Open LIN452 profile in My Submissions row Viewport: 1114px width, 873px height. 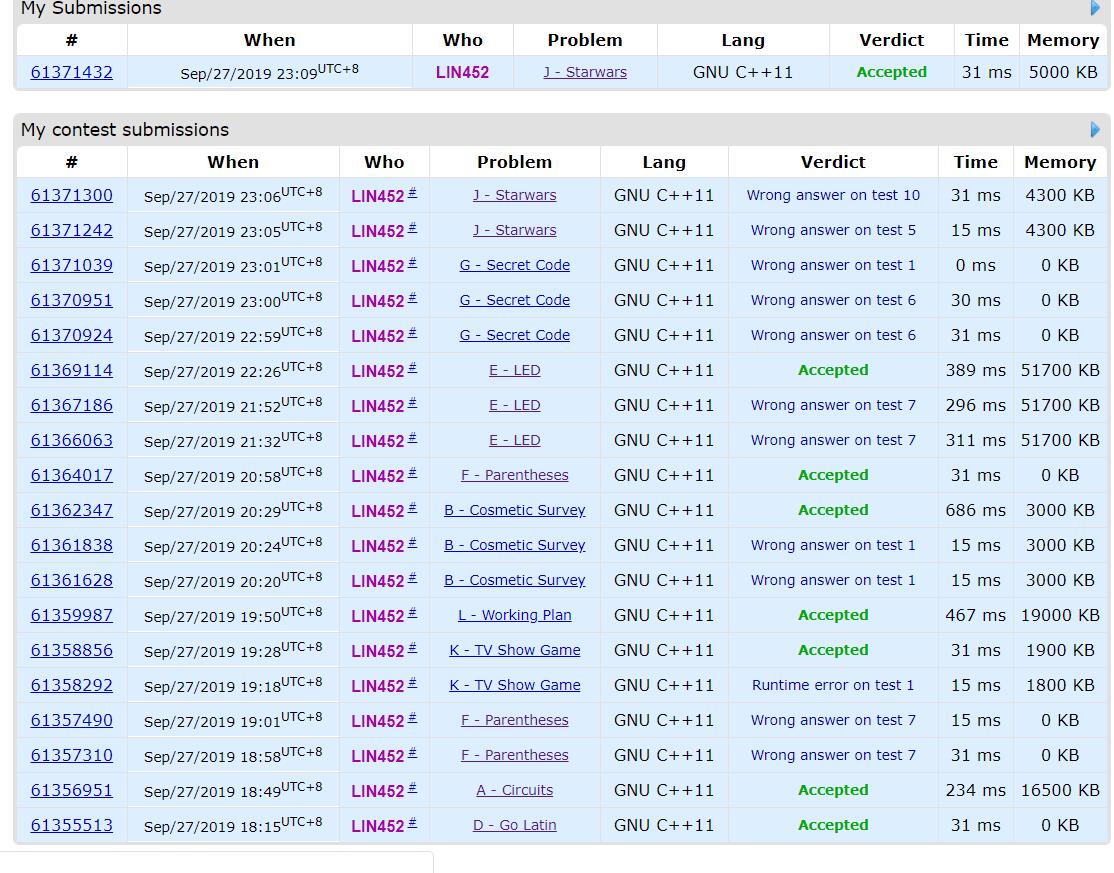462,73
